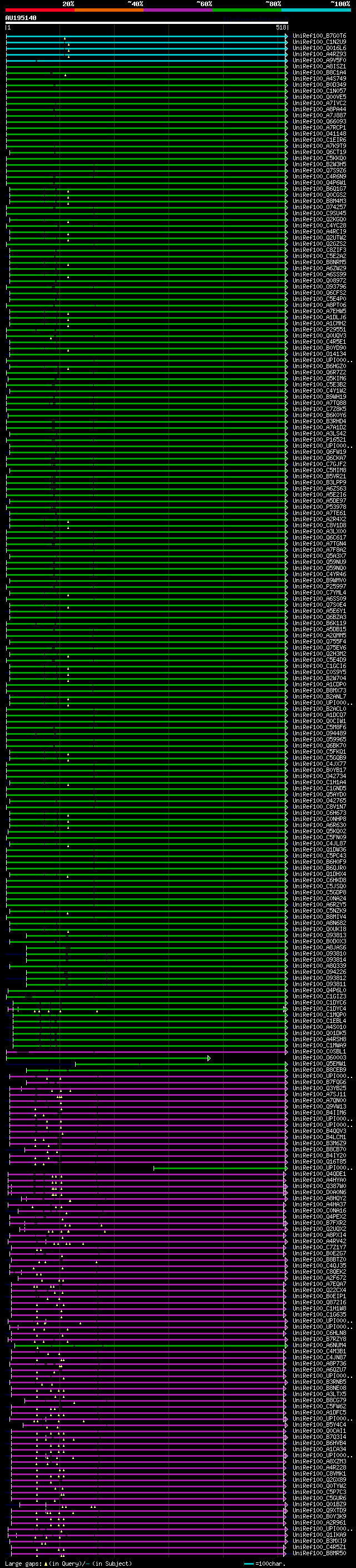This screenshot has width=356, height=1568.
Task: Select UniRef100_B0D349 label
Action: 319,85
